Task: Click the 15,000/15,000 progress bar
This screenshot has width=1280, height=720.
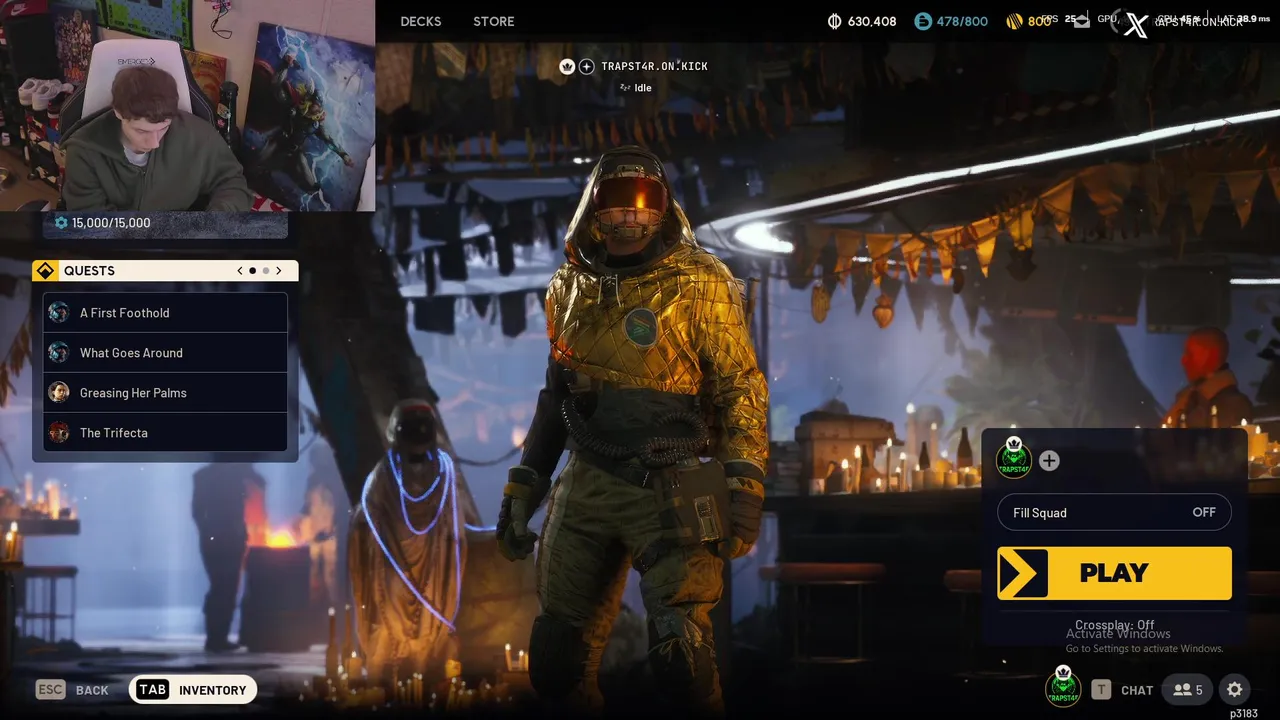Action: tap(165, 224)
